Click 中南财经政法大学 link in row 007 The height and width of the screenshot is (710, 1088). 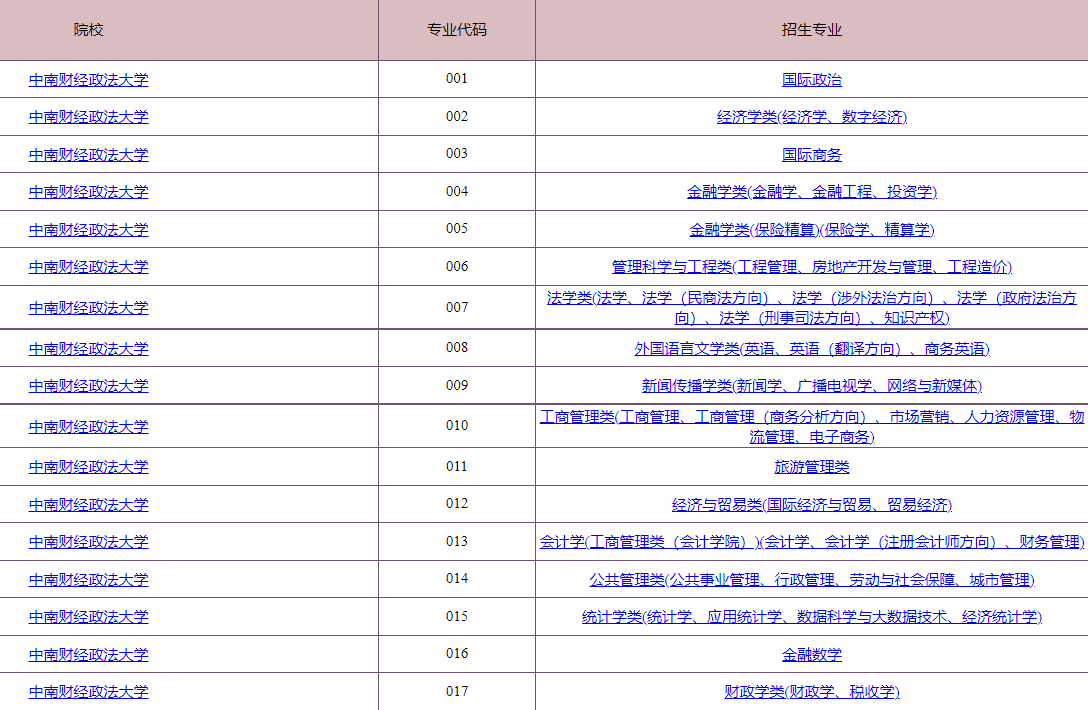tap(88, 307)
